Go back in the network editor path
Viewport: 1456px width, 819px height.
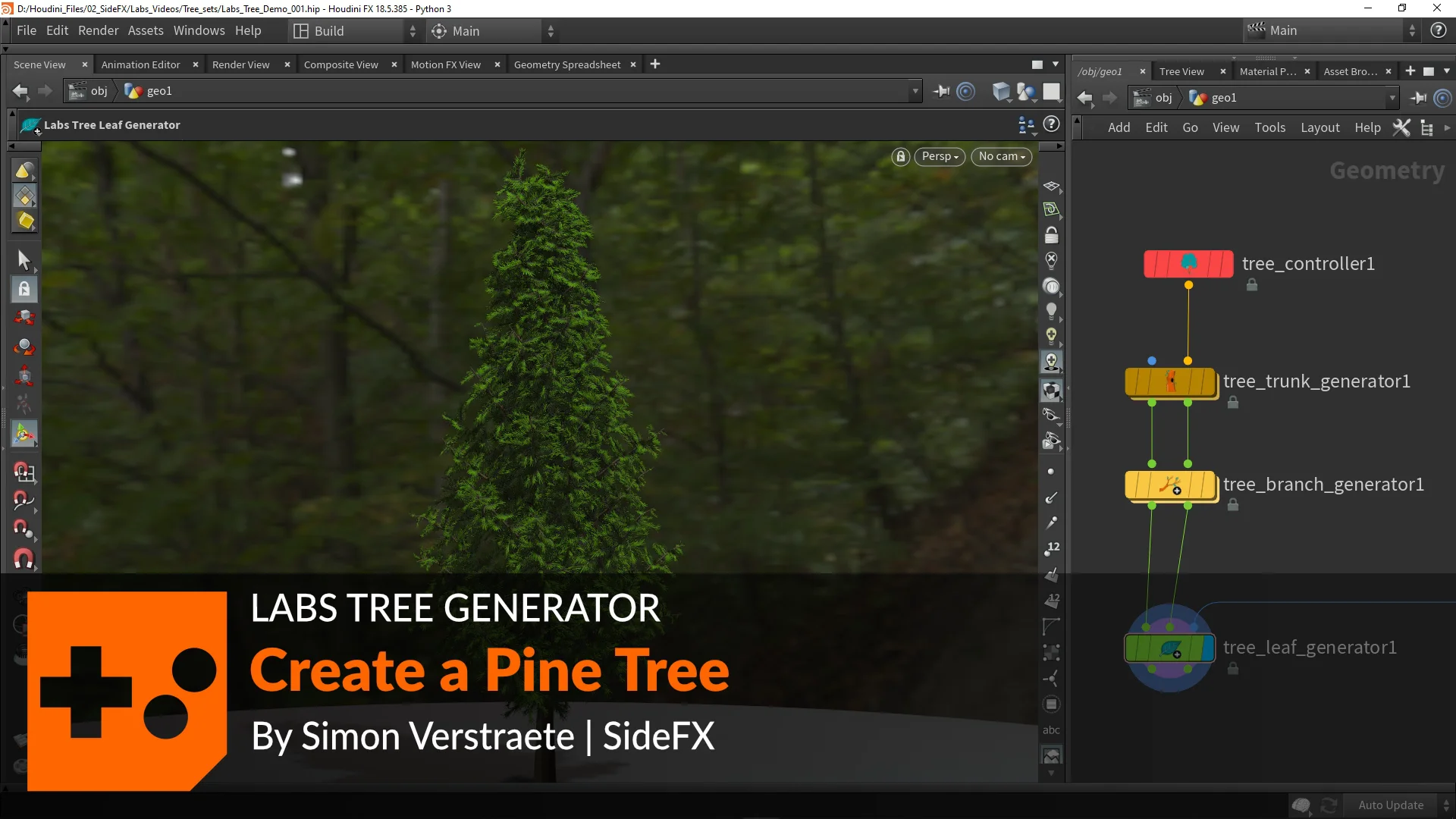(1085, 98)
